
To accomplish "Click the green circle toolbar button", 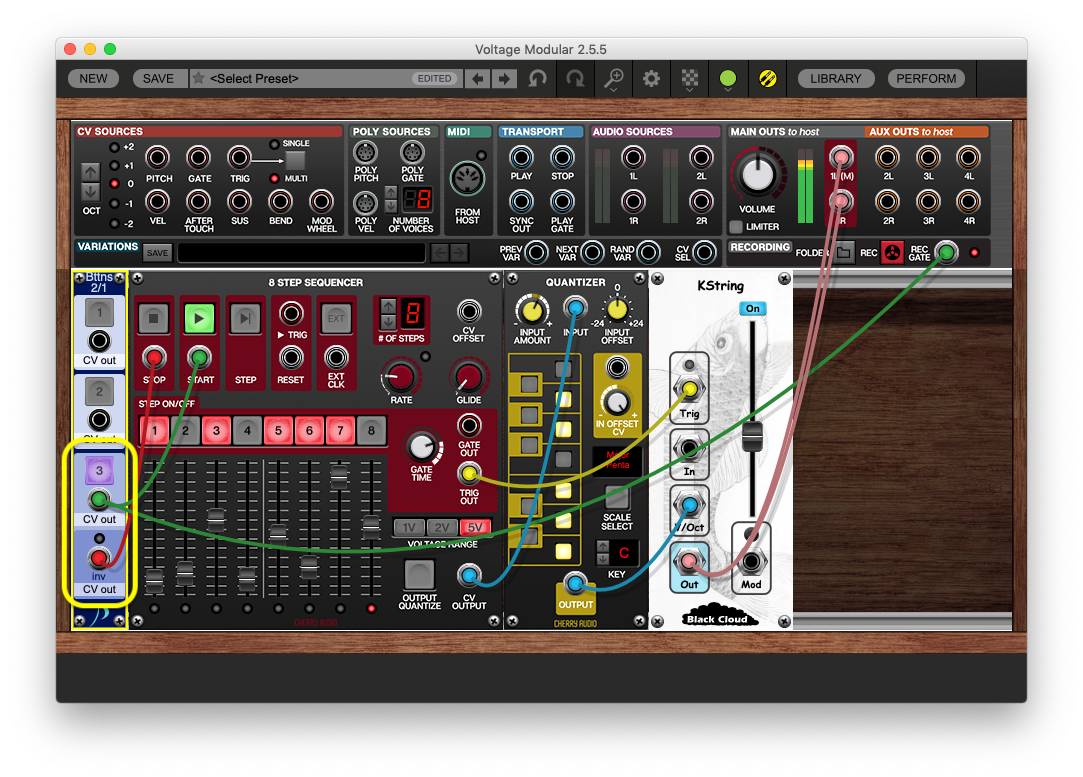I will (x=727, y=79).
